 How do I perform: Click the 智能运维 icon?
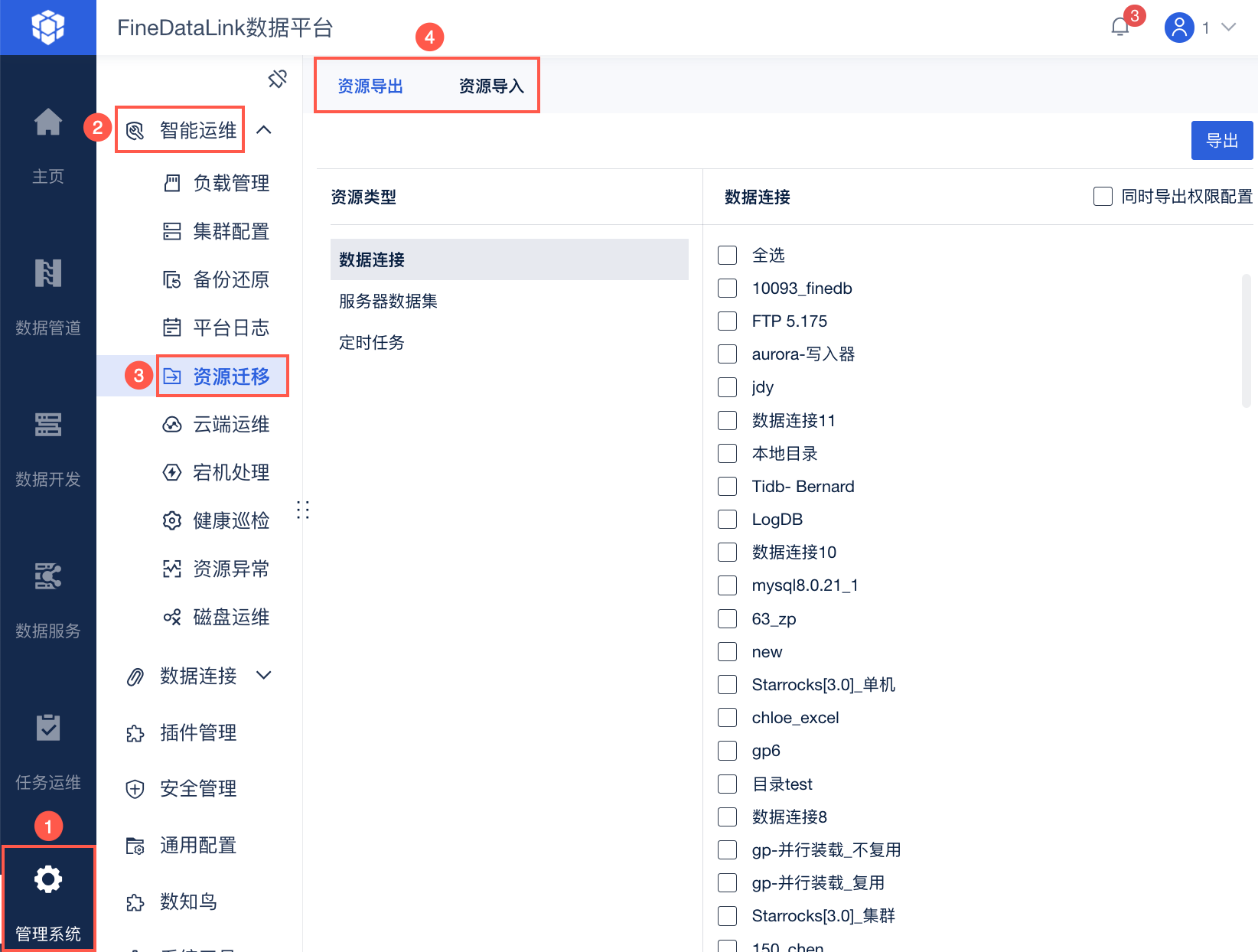point(135,131)
